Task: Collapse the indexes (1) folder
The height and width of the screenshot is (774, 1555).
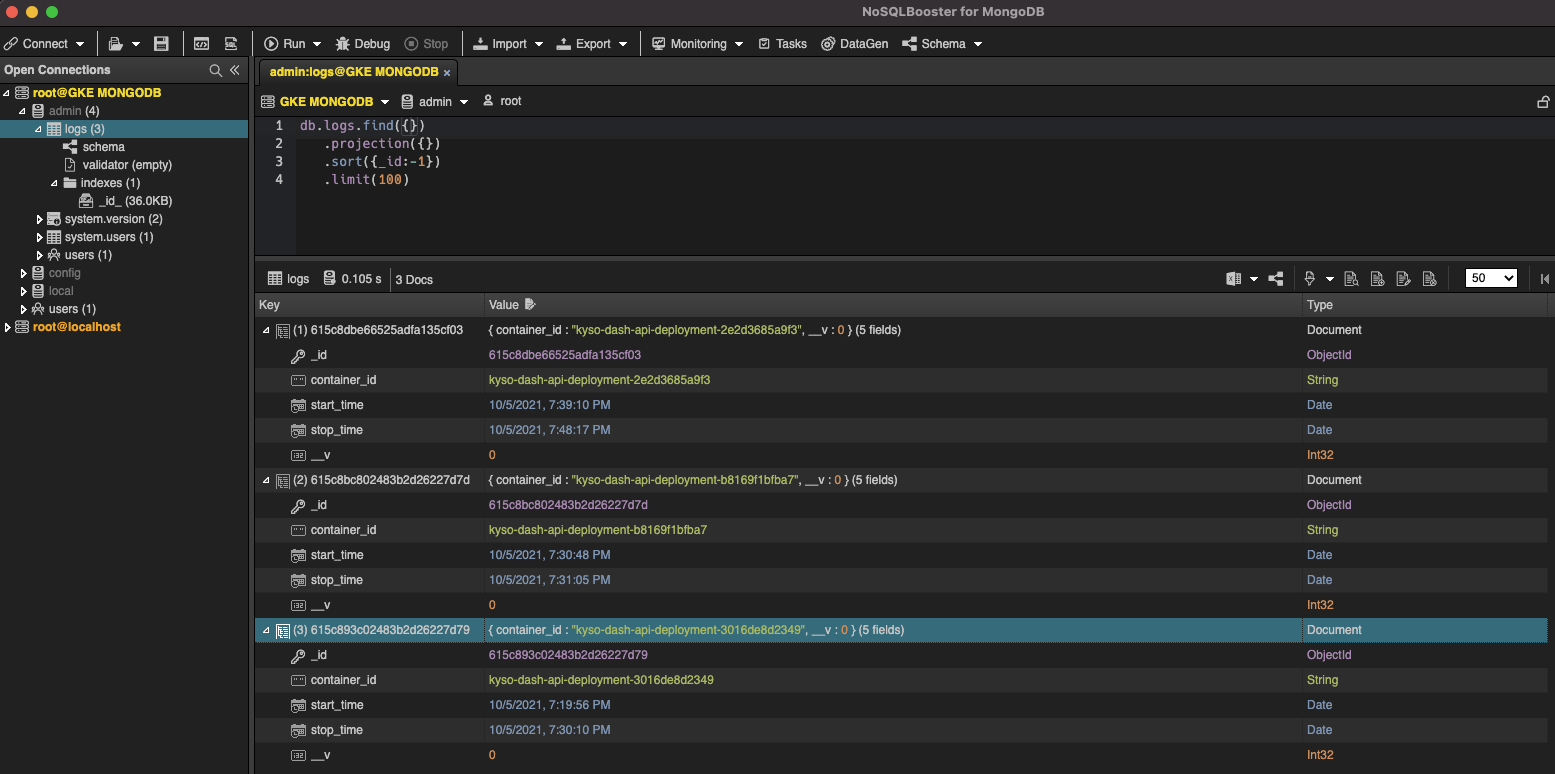Action: [54, 183]
